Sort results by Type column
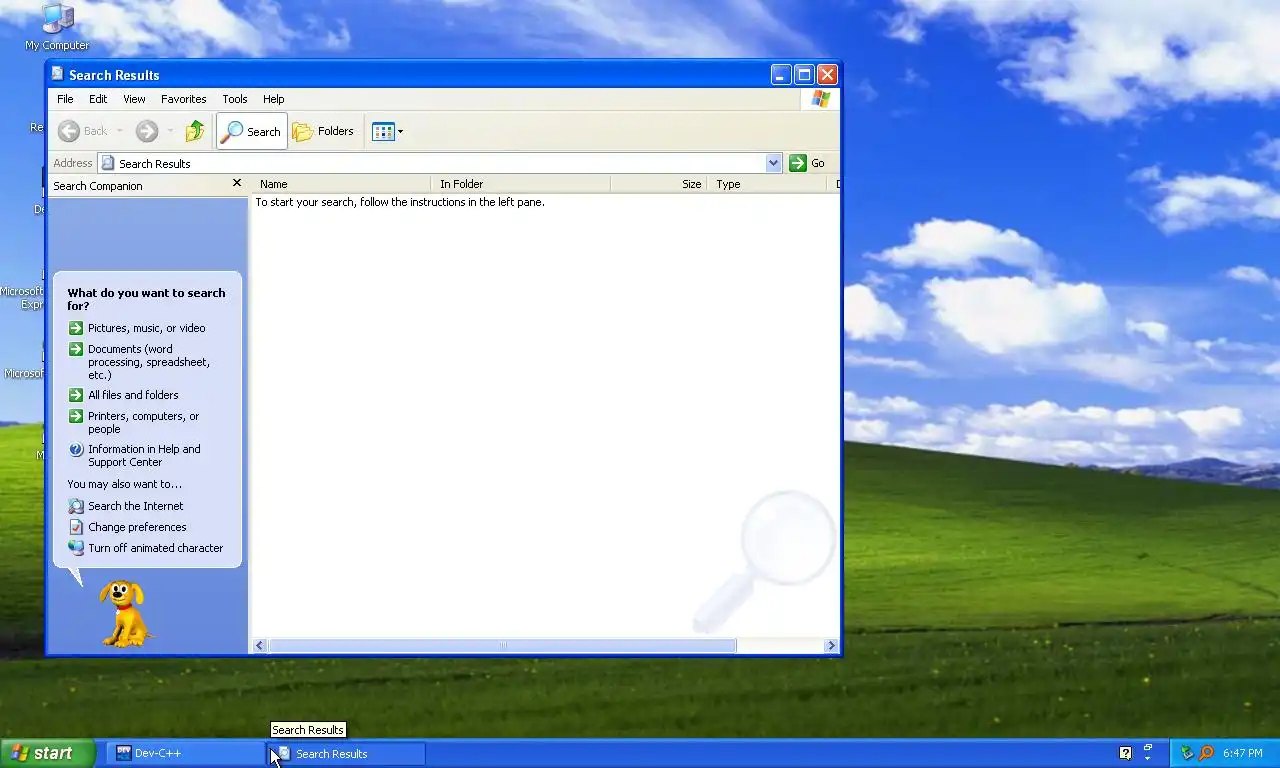 768,184
